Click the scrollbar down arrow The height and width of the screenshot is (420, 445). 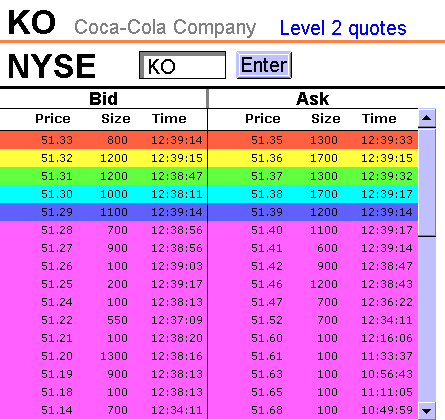point(427,410)
